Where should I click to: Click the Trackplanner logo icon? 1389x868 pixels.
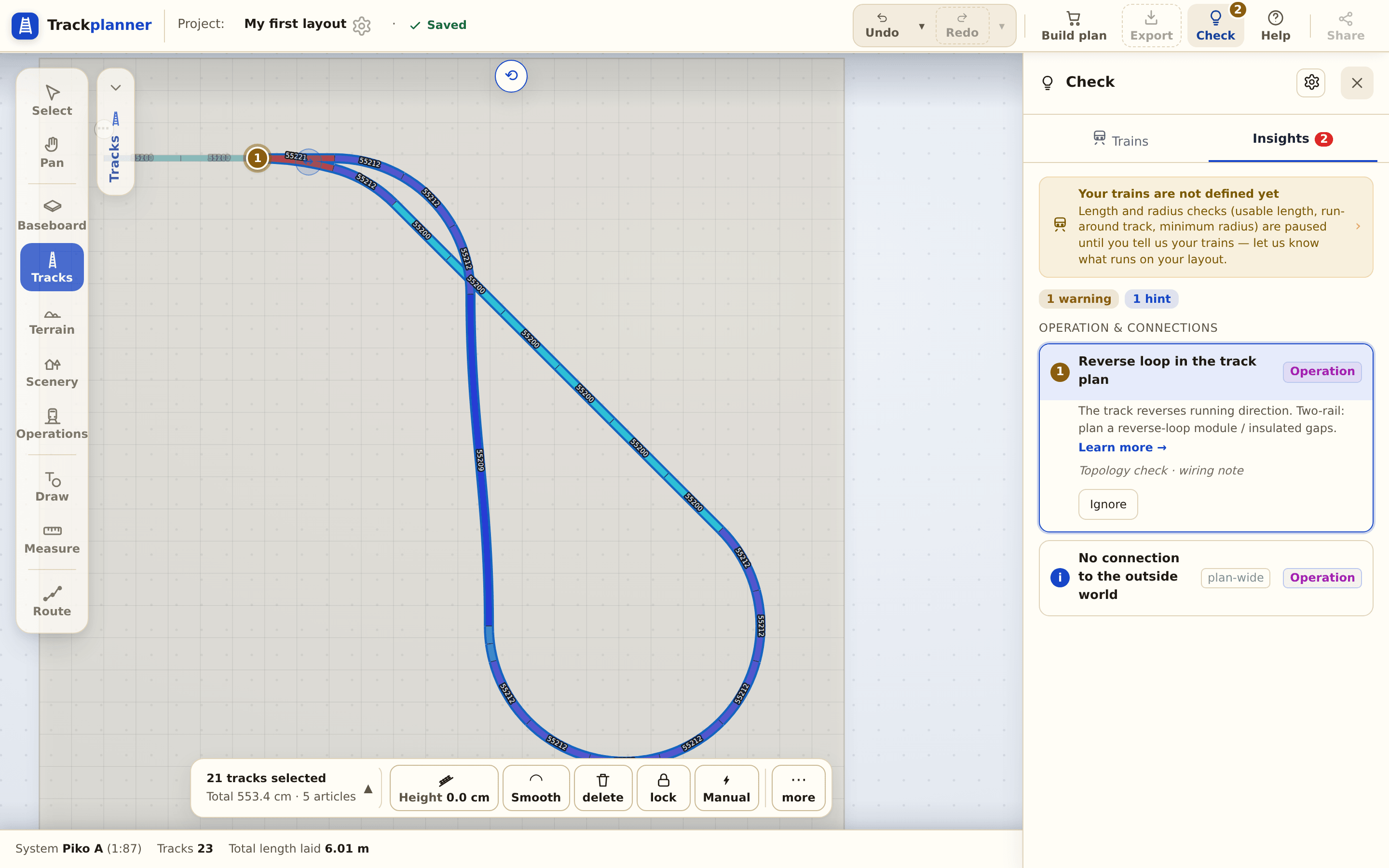pyautogui.click(x=25, y=25)
